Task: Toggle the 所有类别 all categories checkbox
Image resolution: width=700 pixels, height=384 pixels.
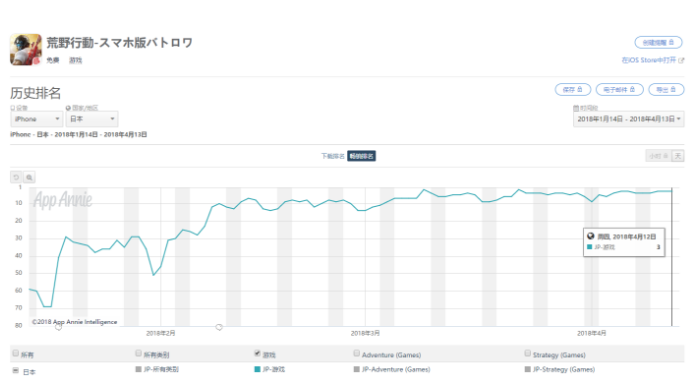Action: pyautogui.click(x=138, y=353)
